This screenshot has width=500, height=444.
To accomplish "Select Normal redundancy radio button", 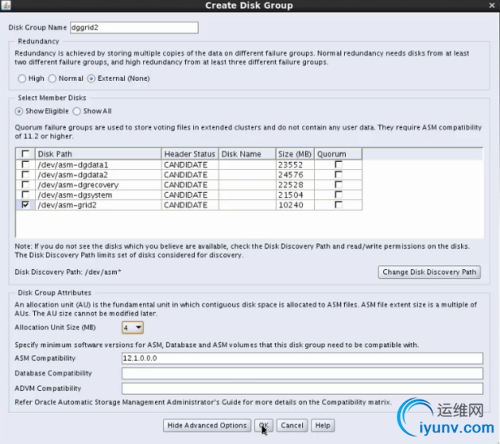I will click(x=52, y=79).
